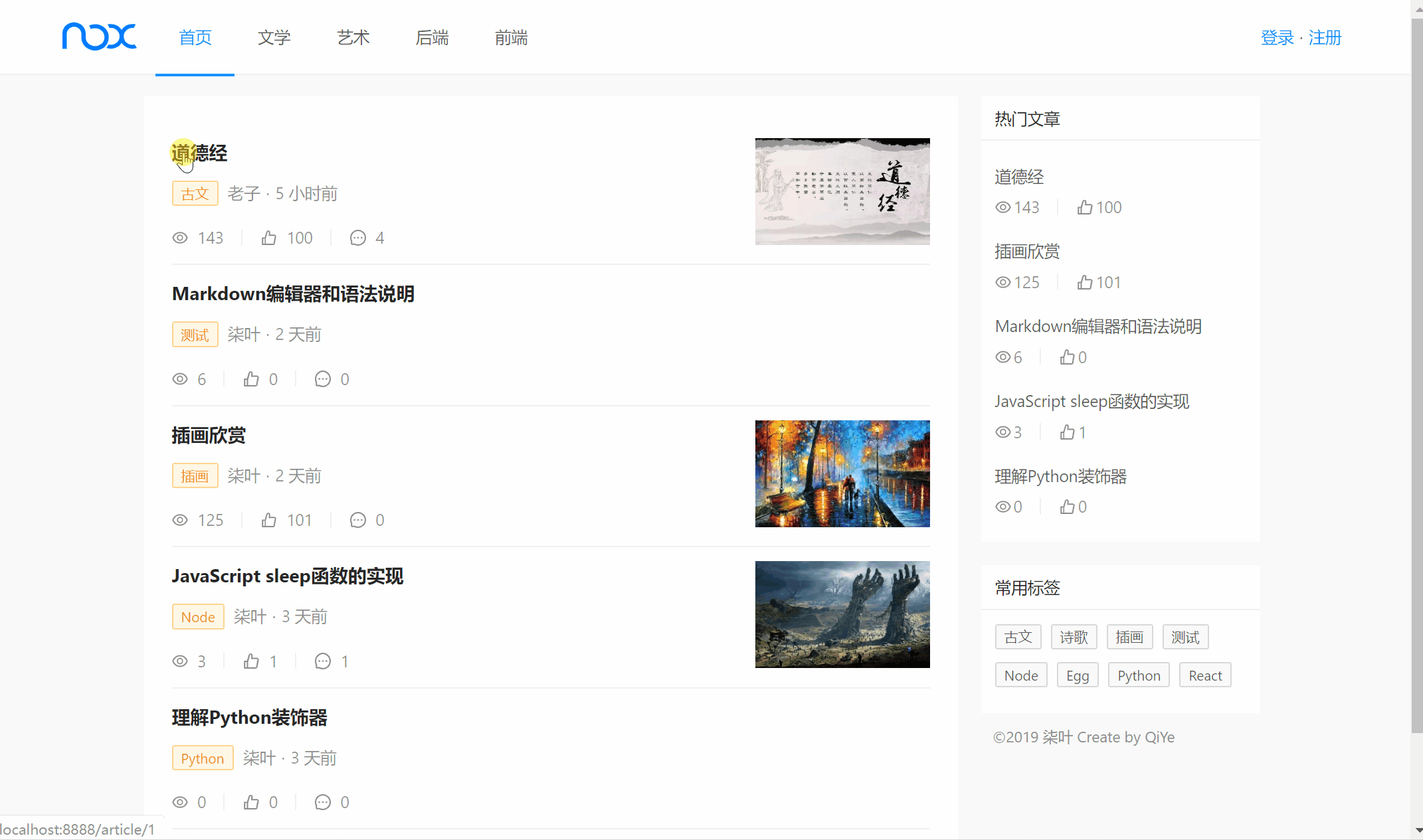Go to the 艺术 category
This screenshot has width=1423, height=840.
tap(353, 38)
